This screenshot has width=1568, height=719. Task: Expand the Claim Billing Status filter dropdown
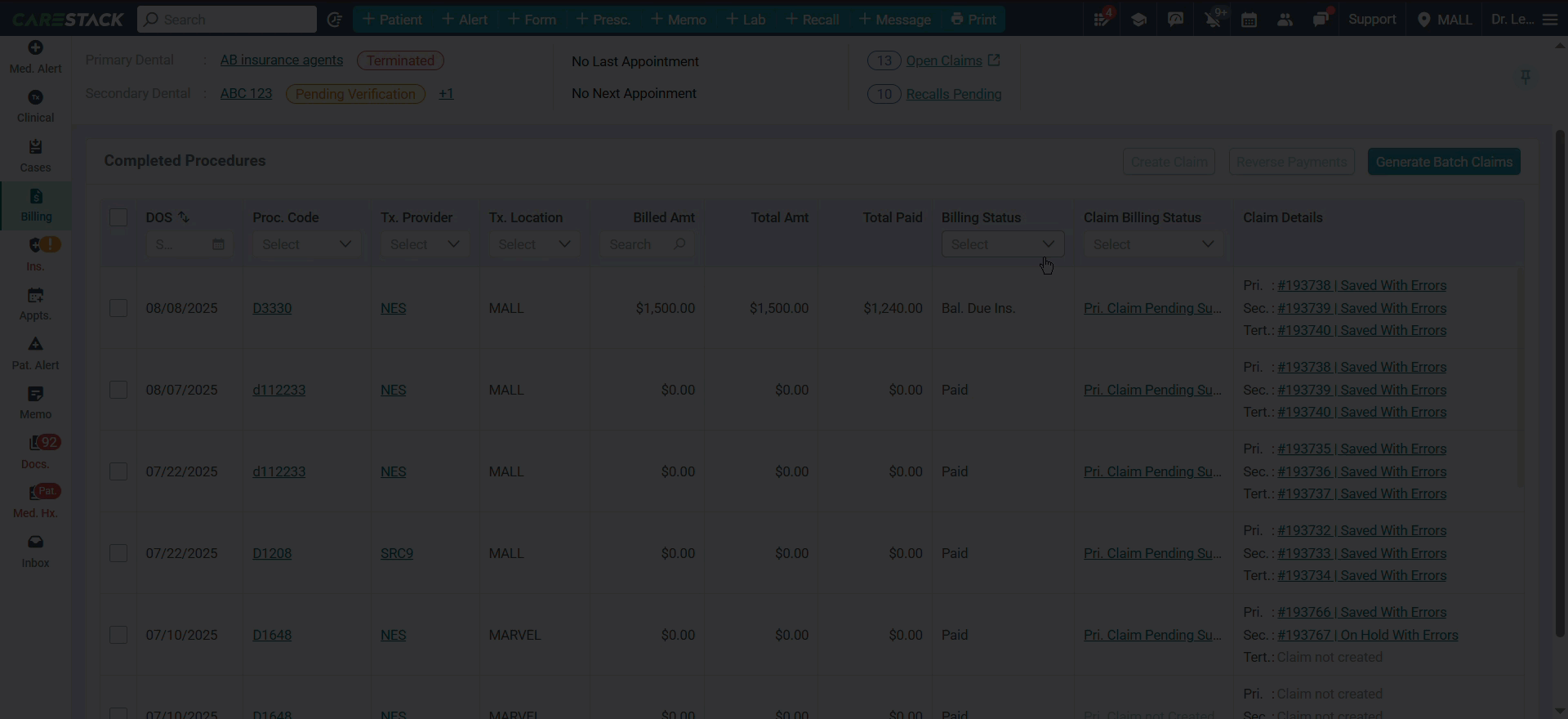1152,244
